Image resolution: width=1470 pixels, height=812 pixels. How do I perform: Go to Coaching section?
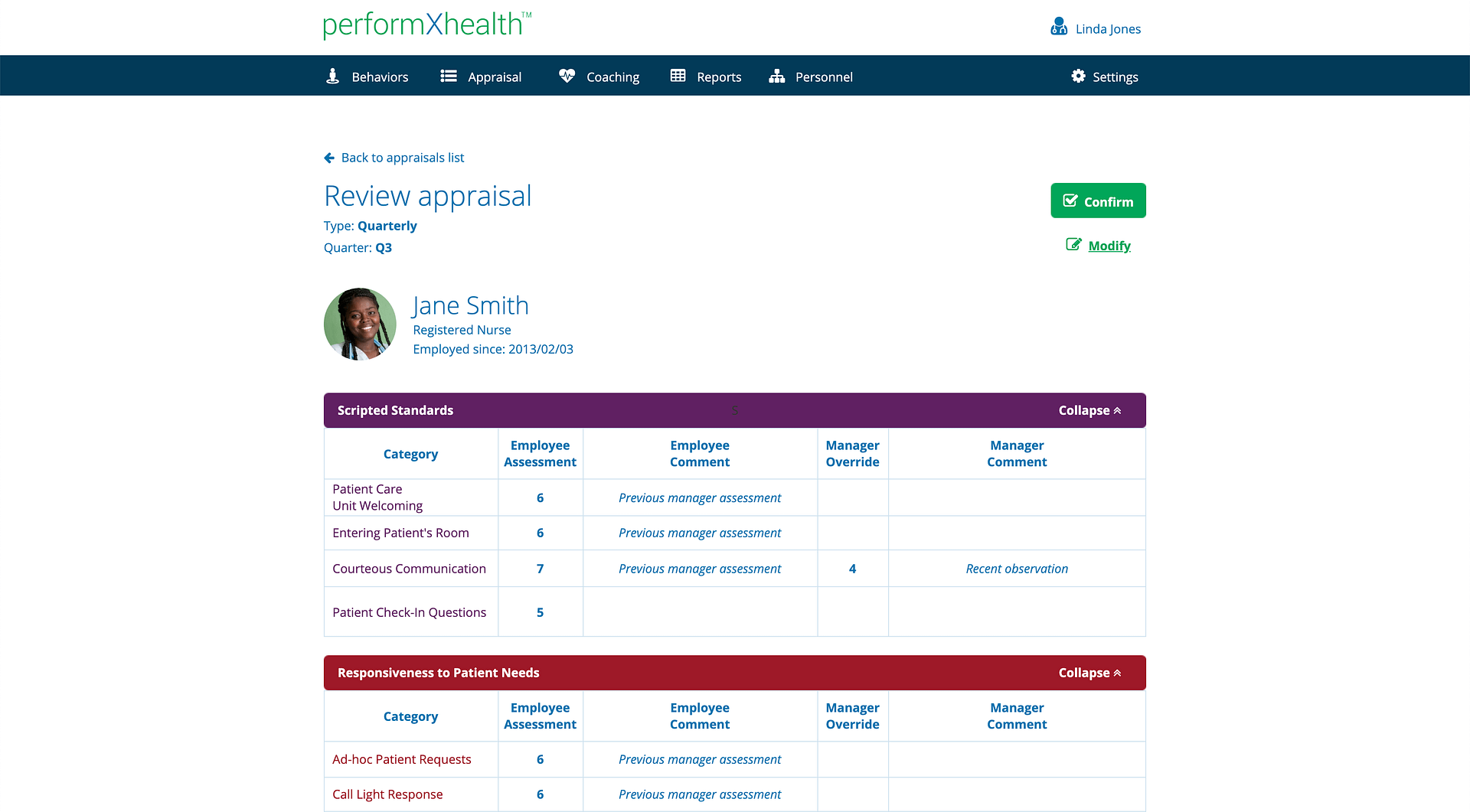pyautogui.click(x=599, y=77)
